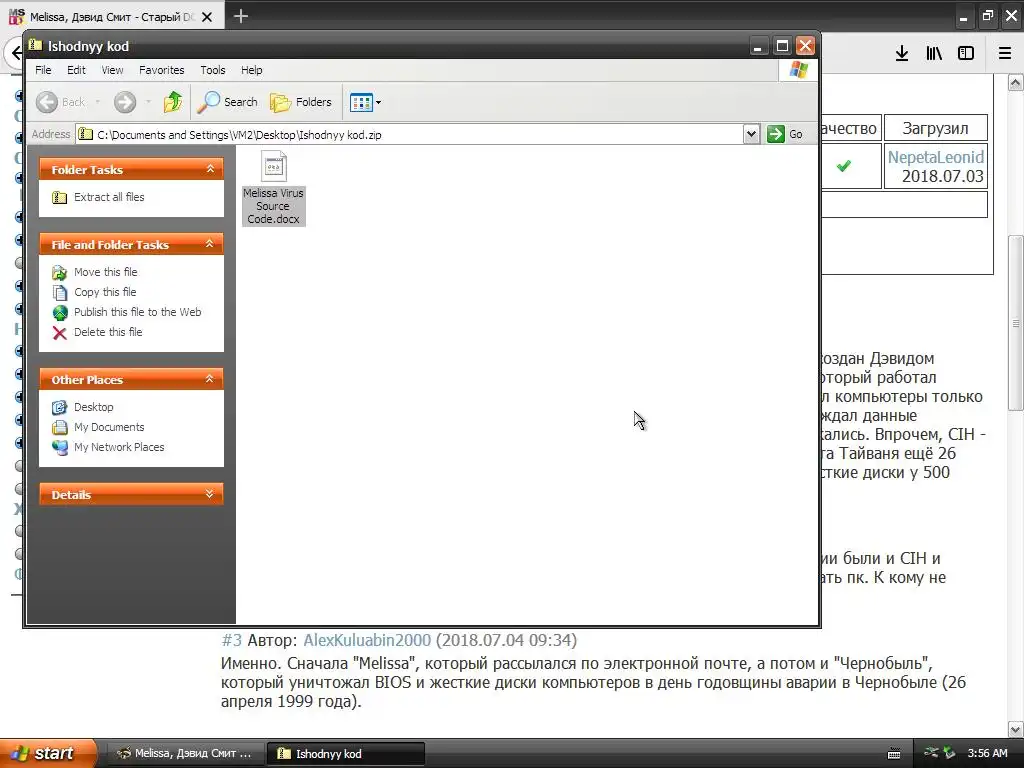1024x768 pixels.
Task: Click the browser page scrollbar thumb
Action: pyautogui.click(x=1016, y=323)
